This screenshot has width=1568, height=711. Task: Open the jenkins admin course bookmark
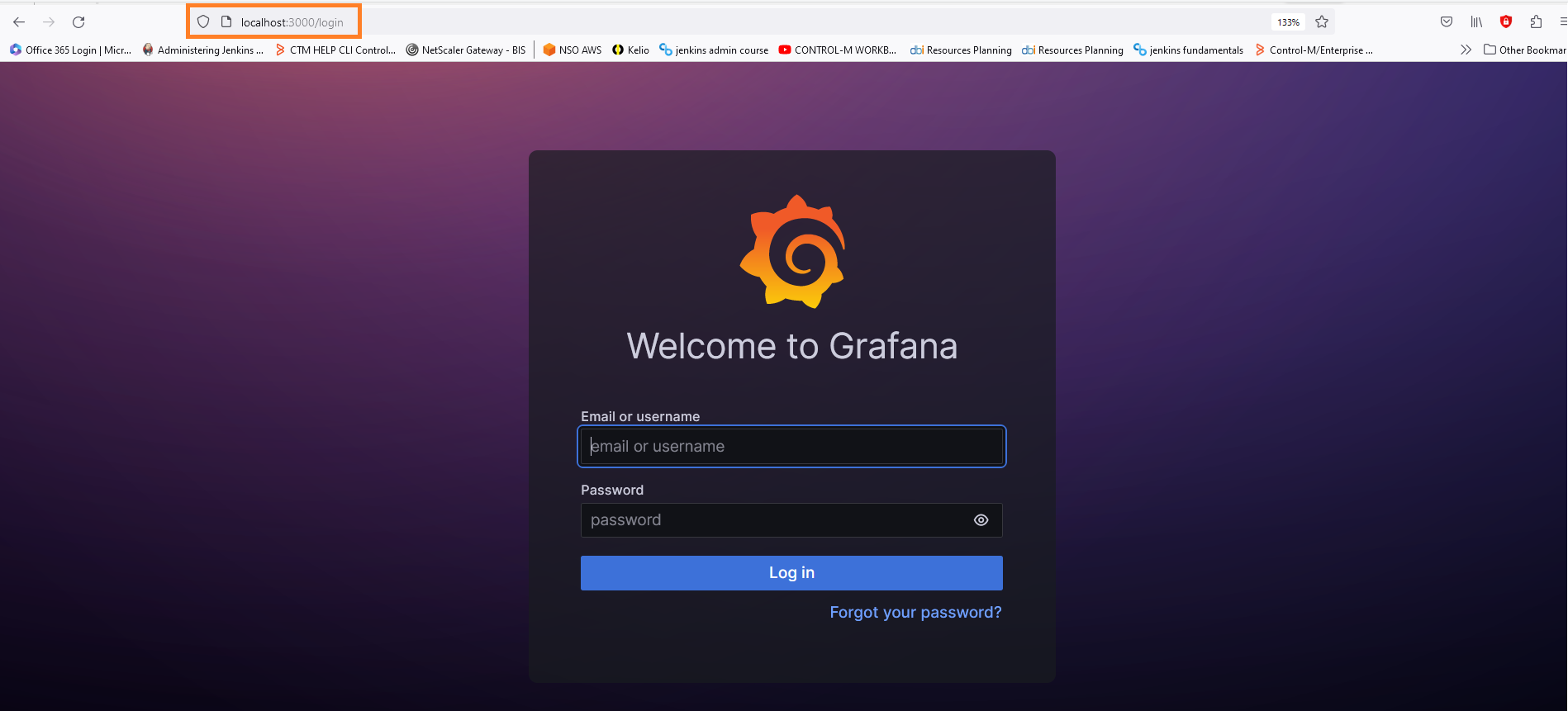tap(714, 50)
